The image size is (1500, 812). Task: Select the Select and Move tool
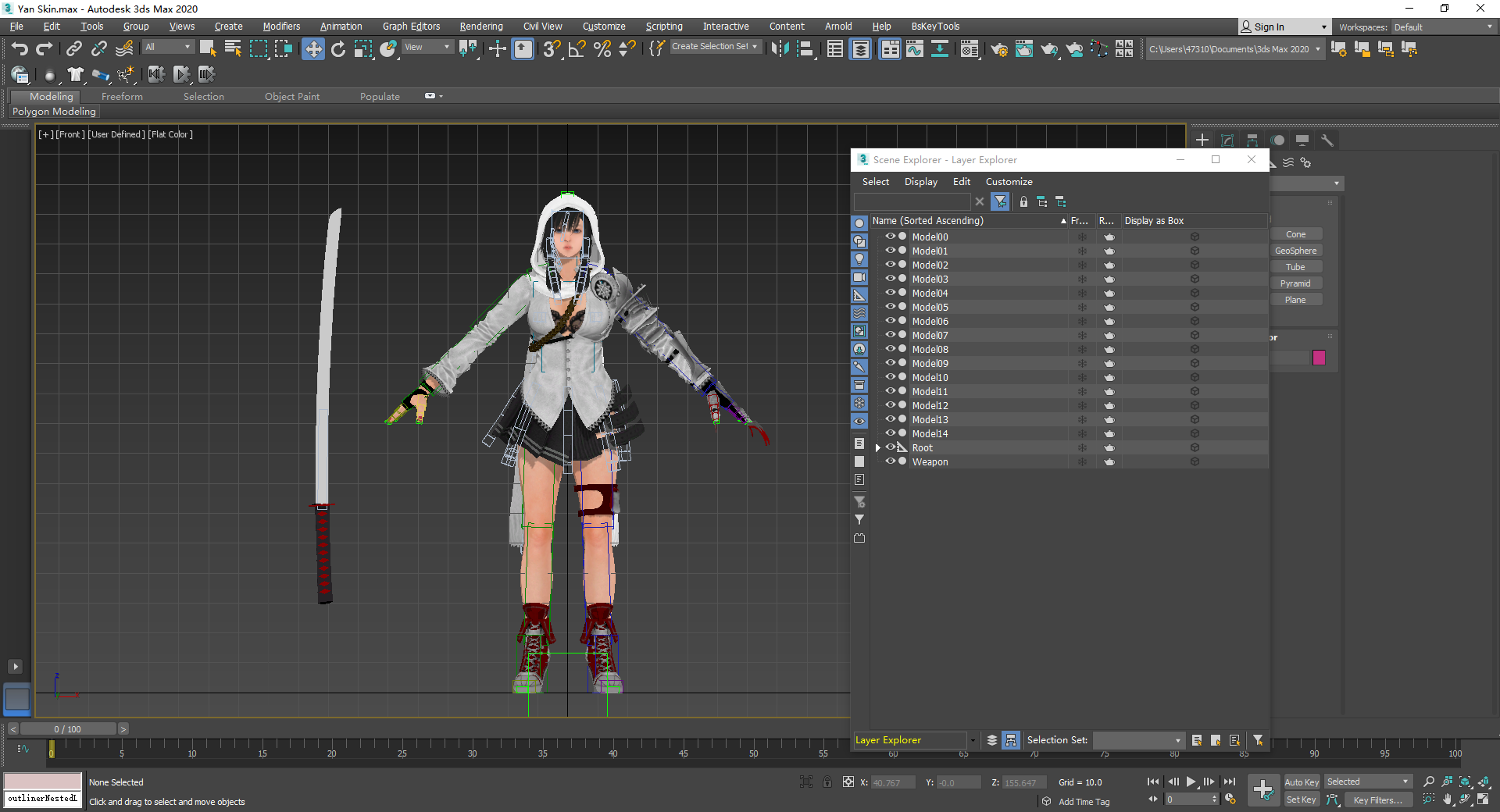(312, 49)
